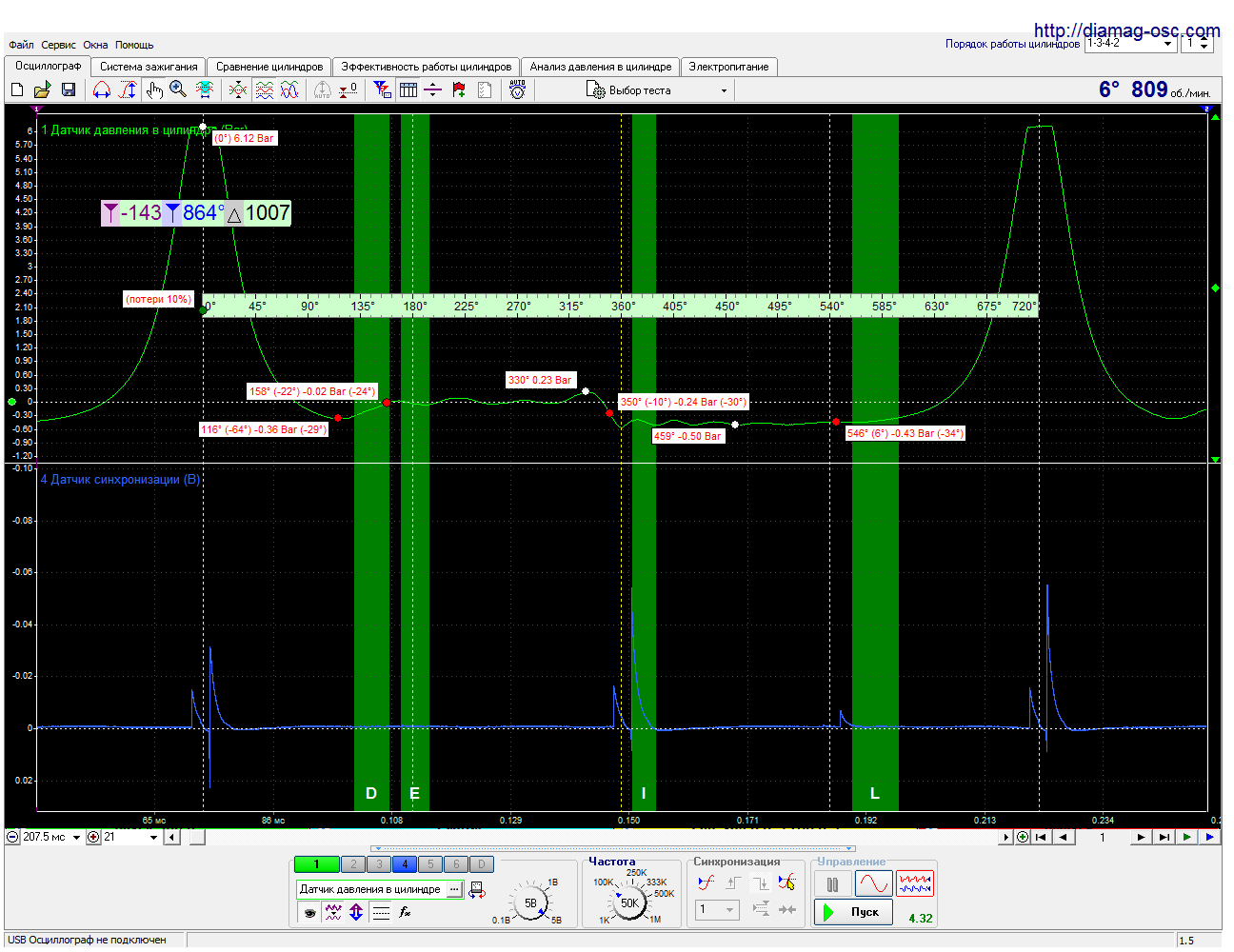
Task: Click the zero level offset icon
Action: 348,89
